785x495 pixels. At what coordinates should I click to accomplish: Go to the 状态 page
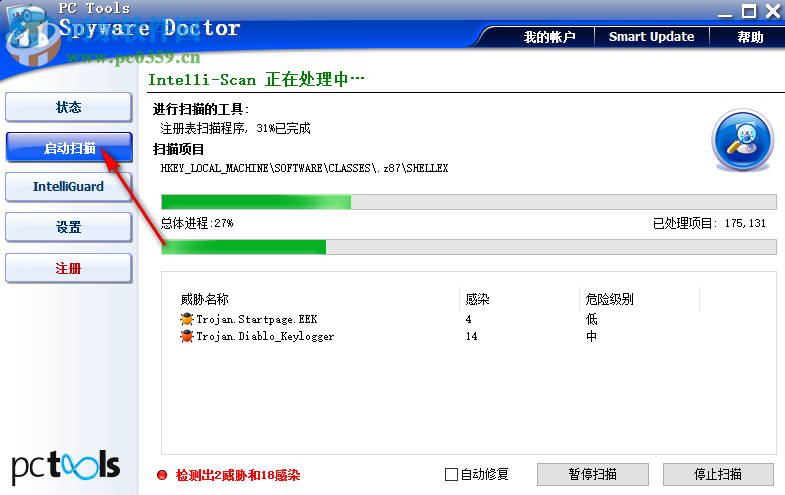(69, 107)
